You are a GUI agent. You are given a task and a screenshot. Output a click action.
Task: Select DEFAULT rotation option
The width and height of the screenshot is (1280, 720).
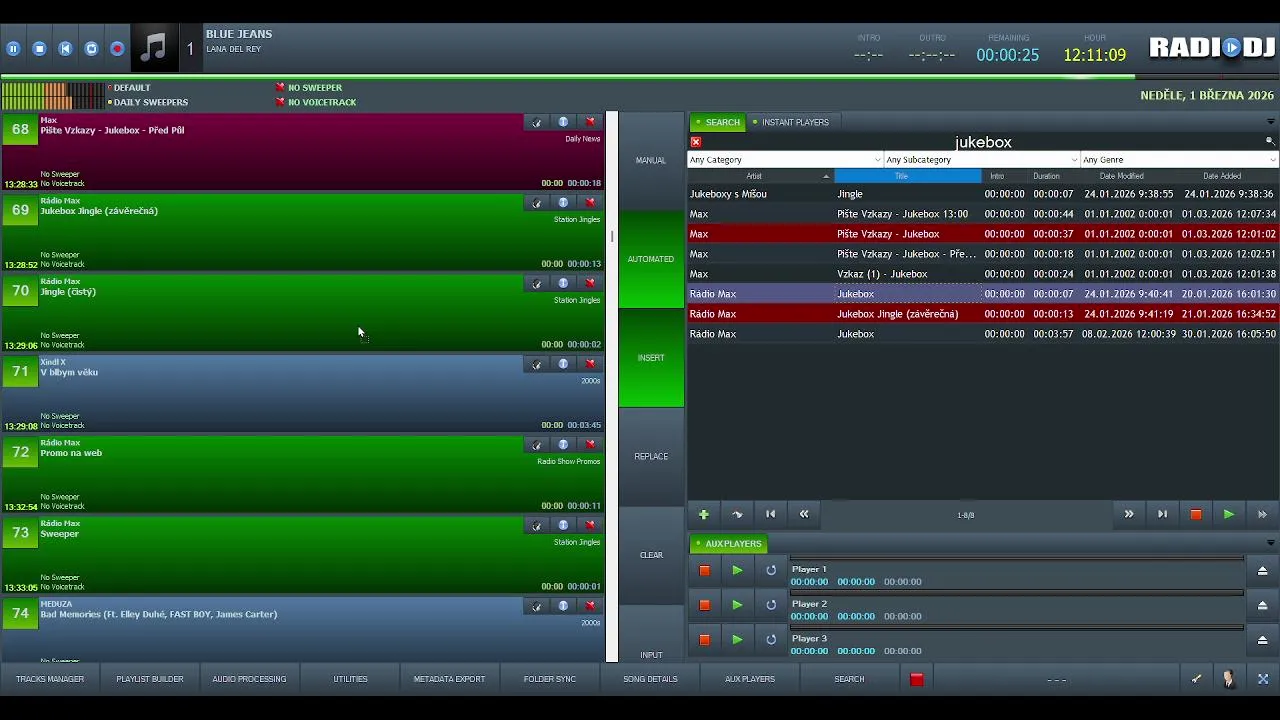tap(128, 88)
